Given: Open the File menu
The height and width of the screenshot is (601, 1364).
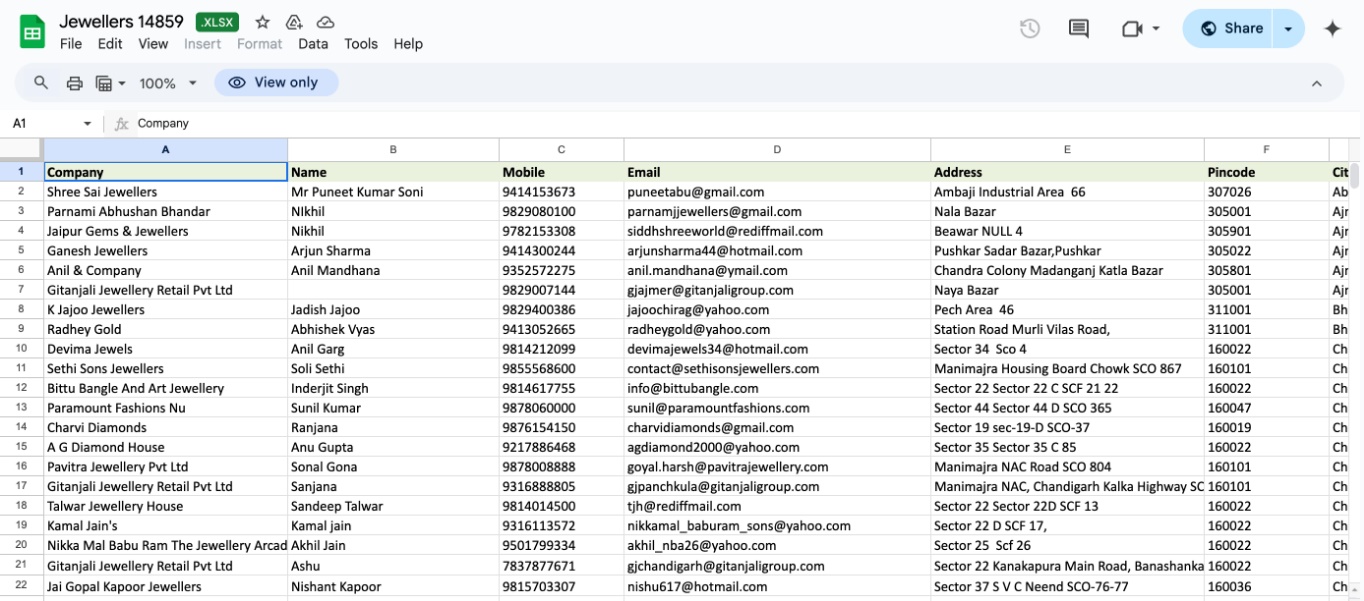Looking at the screenshot, I should pos(71,44).
